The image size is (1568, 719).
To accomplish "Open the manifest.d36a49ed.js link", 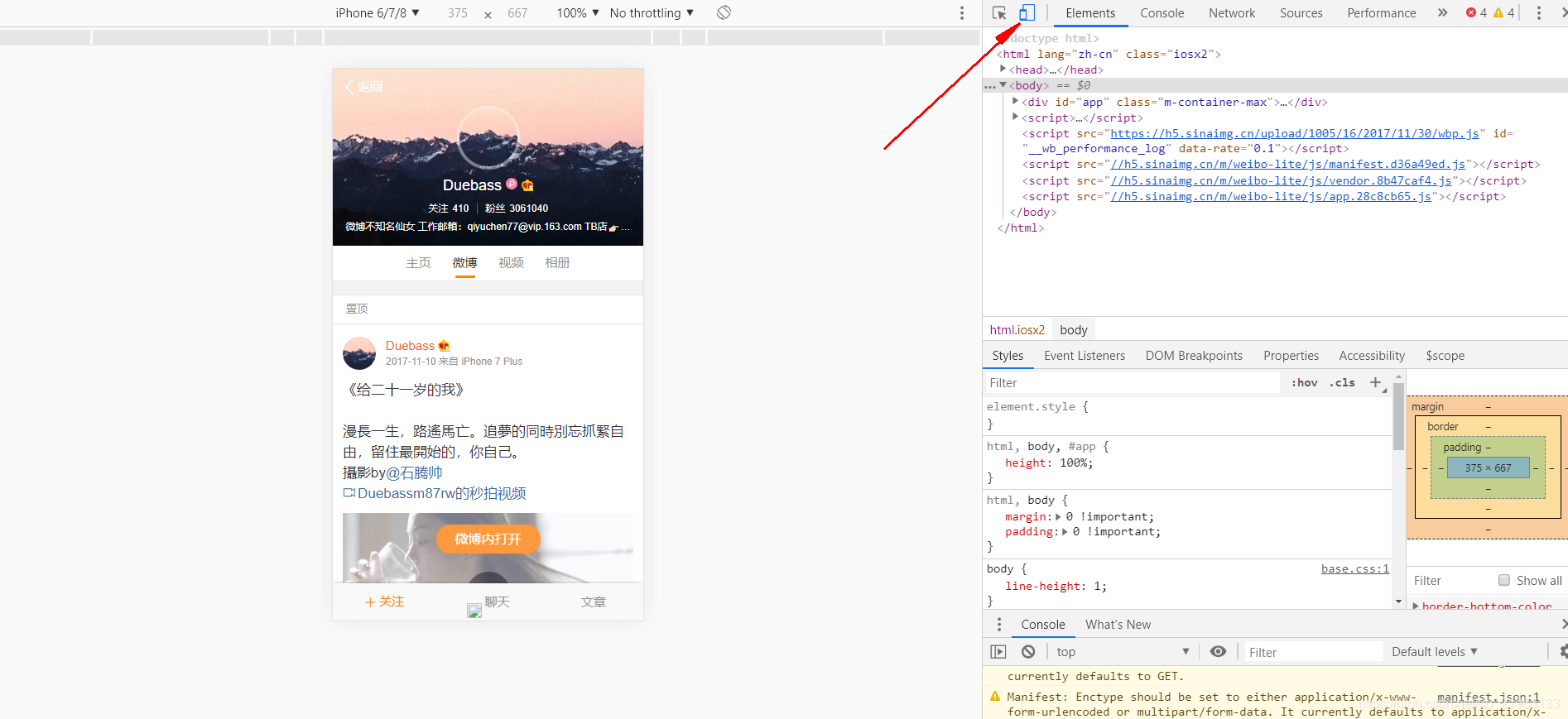I will click(x=1288, y=165).
